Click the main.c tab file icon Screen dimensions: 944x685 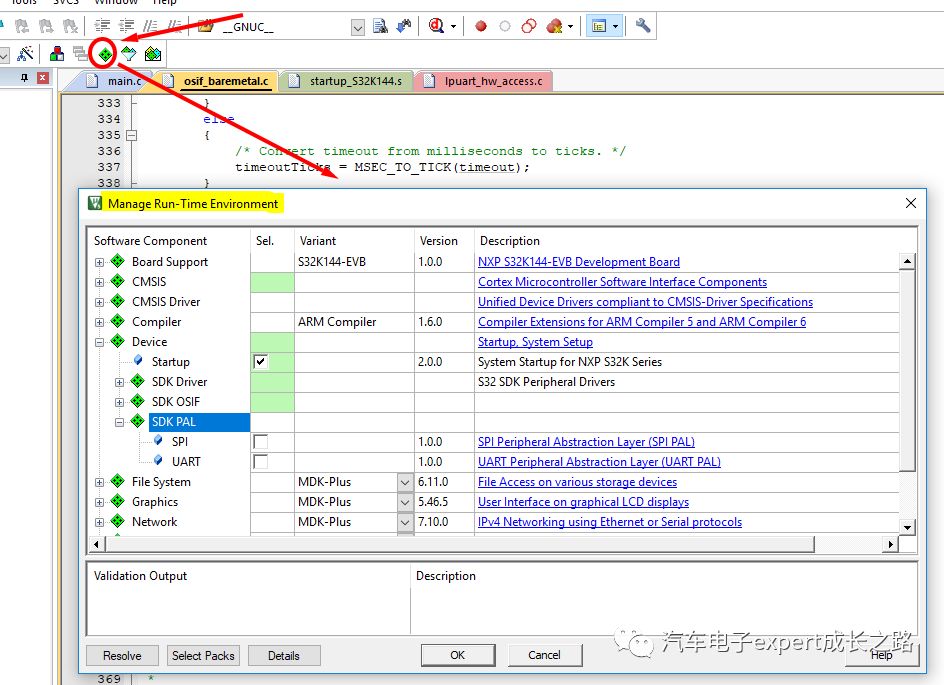point(92,81)
